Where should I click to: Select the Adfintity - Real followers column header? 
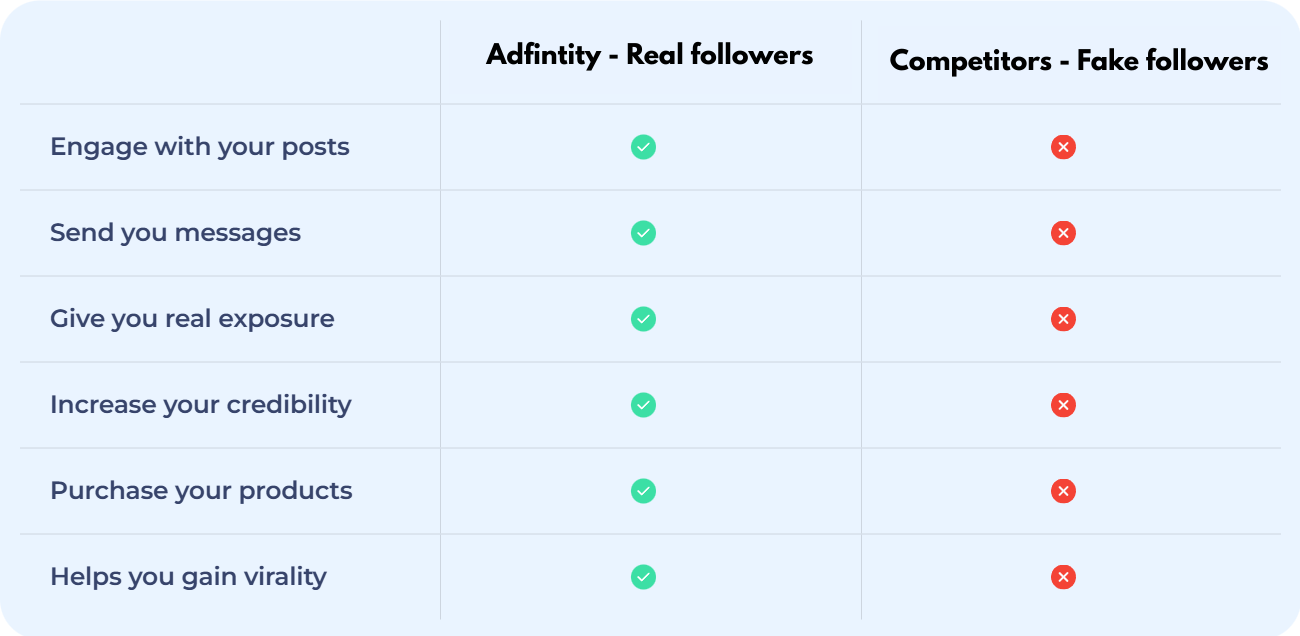pos(649,55)
